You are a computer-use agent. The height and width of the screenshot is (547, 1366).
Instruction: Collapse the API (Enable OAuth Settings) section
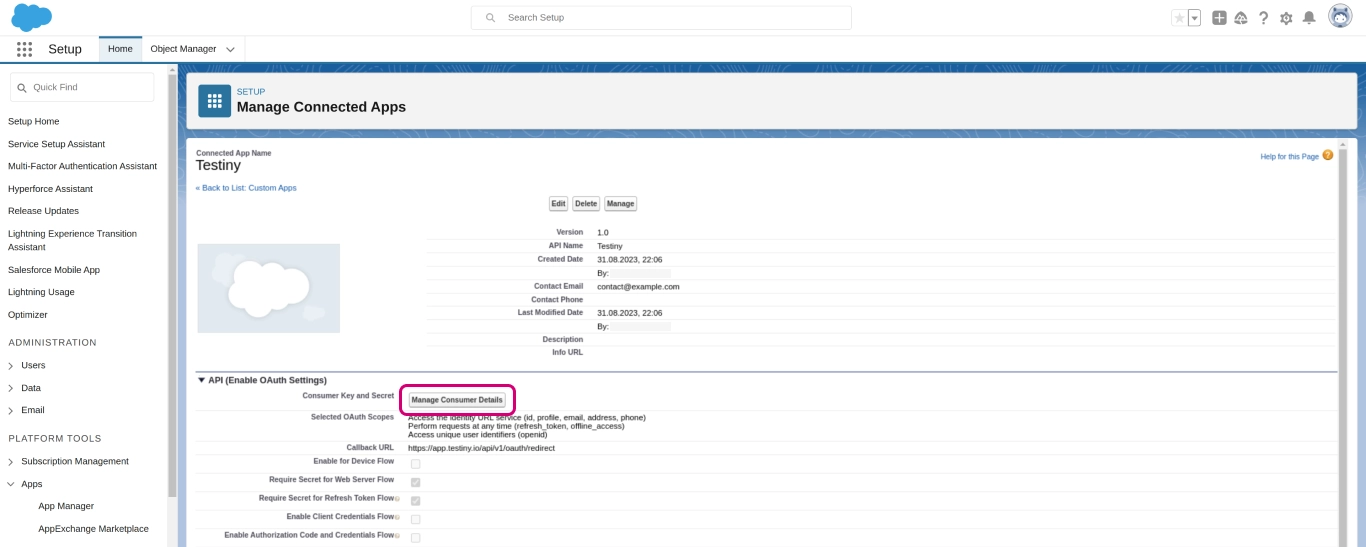coord(201,380)
